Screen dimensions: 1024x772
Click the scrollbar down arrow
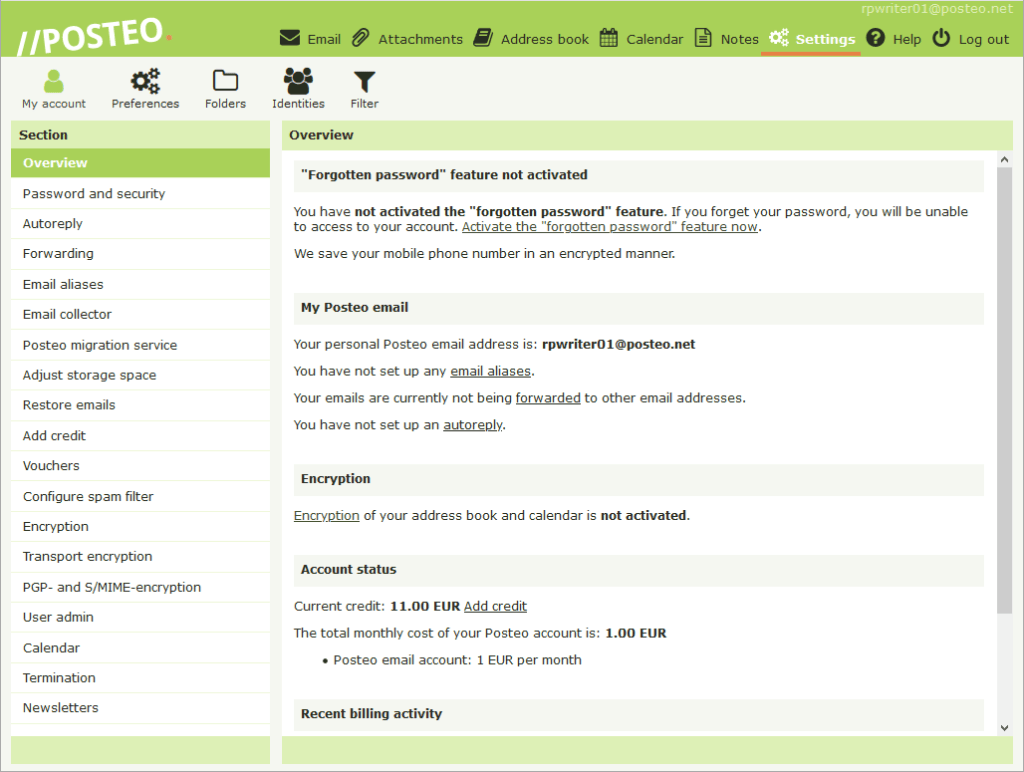[1004, 728]
